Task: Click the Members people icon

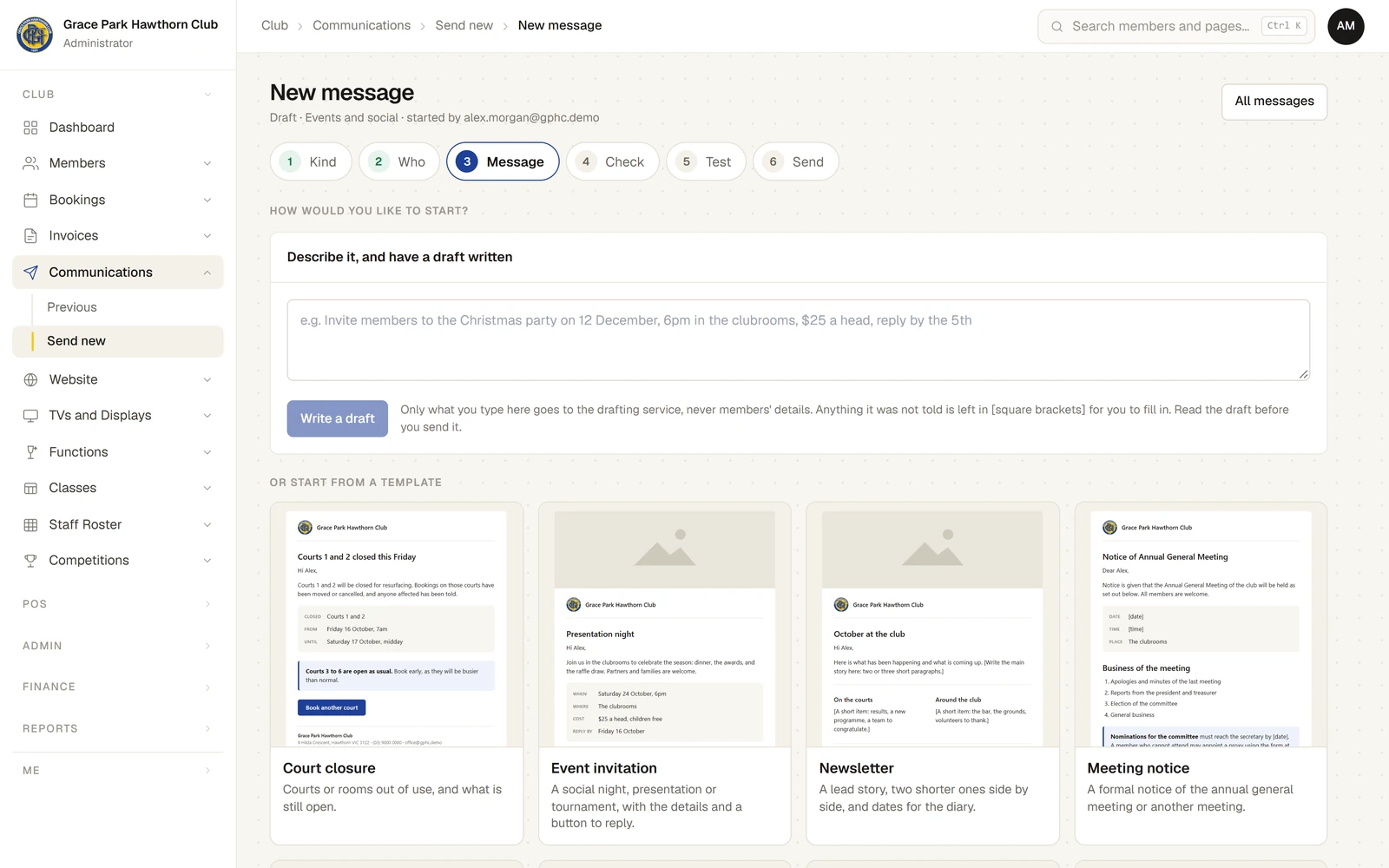Action: pos(30,163)
